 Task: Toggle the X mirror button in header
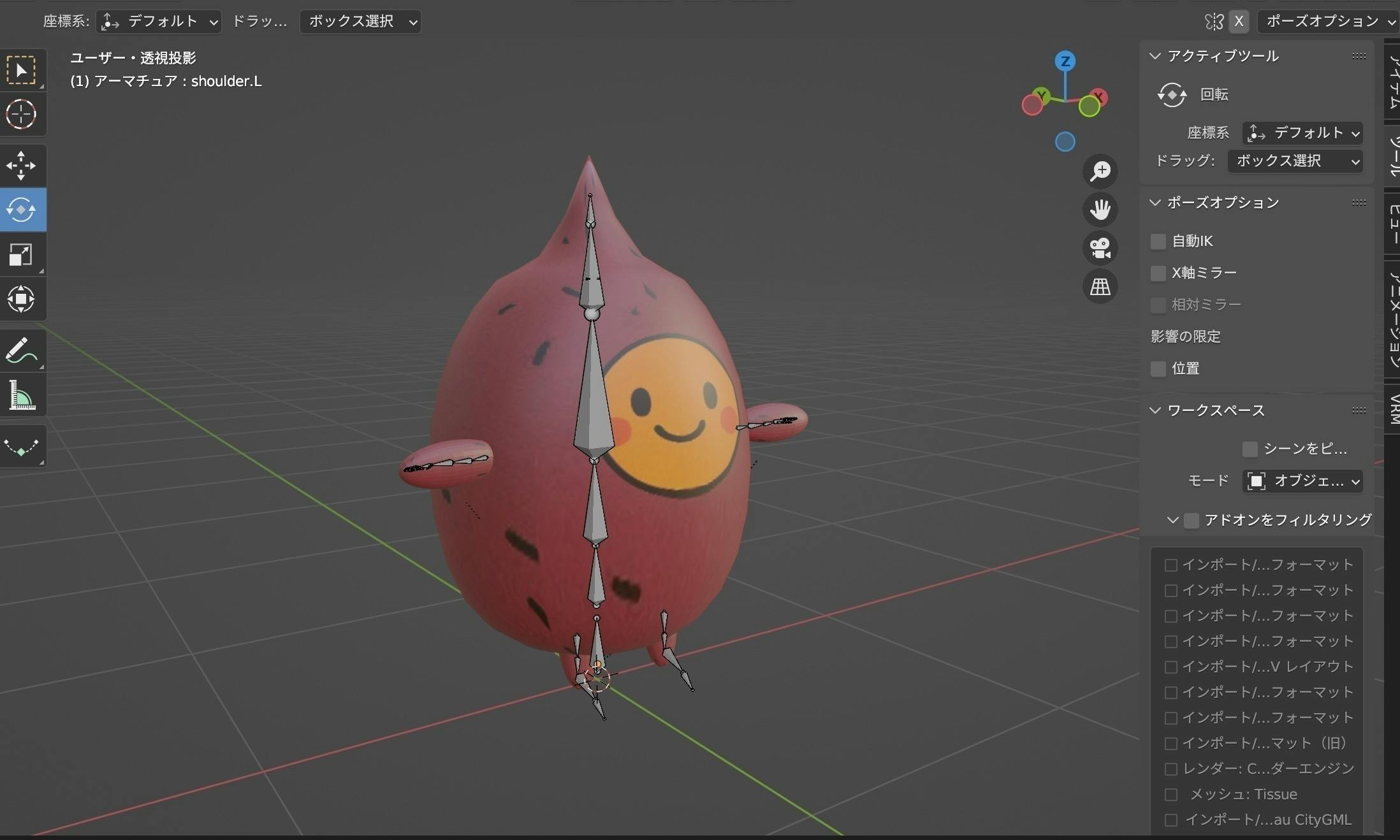point(1239,22)
